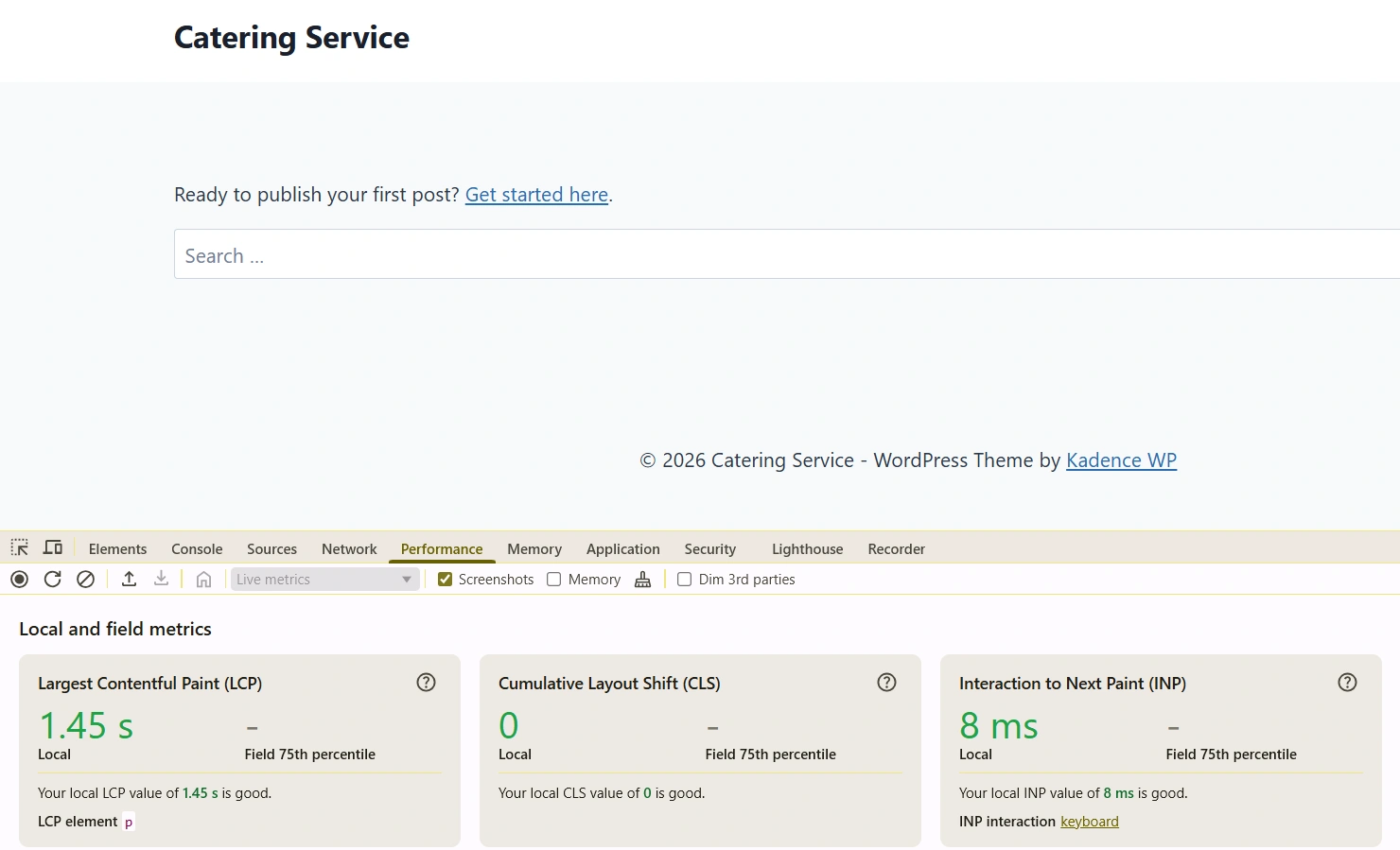This screenshot has height=850, width=1400.
Task: Open the Live metrics dropdown
Action: click(x=324, y=579)
